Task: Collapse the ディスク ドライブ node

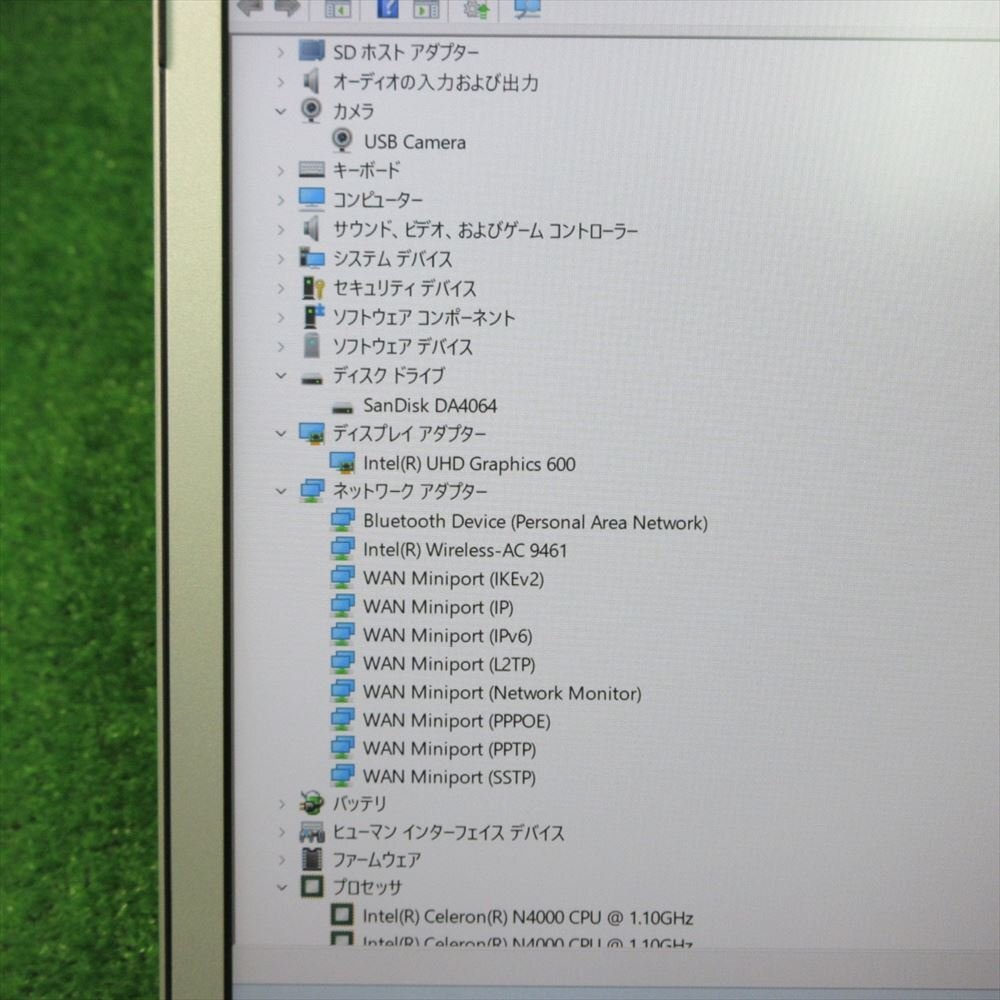Action: click(x=280, y=375)
